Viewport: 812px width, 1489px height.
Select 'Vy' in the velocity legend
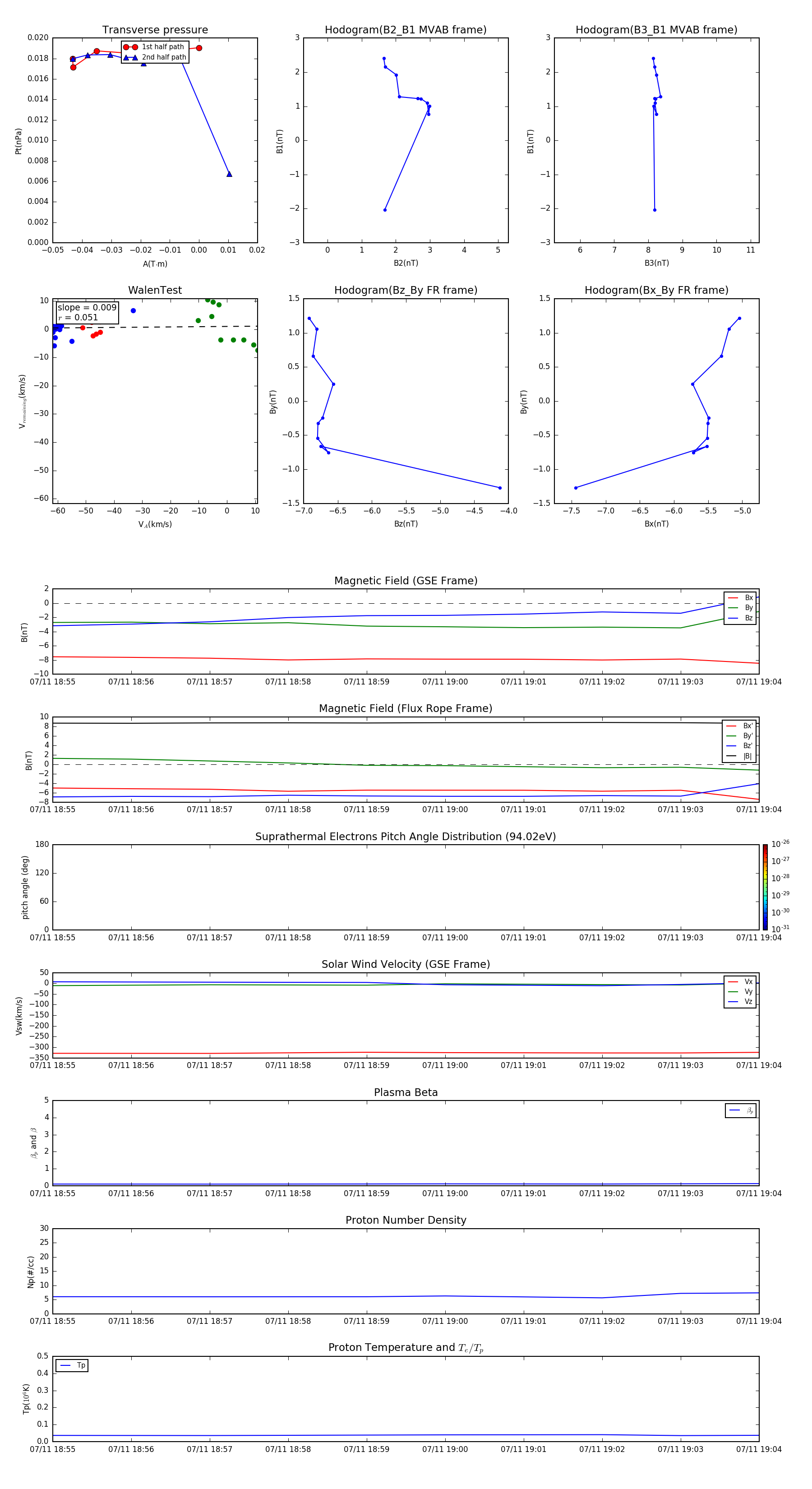[740, 991]
